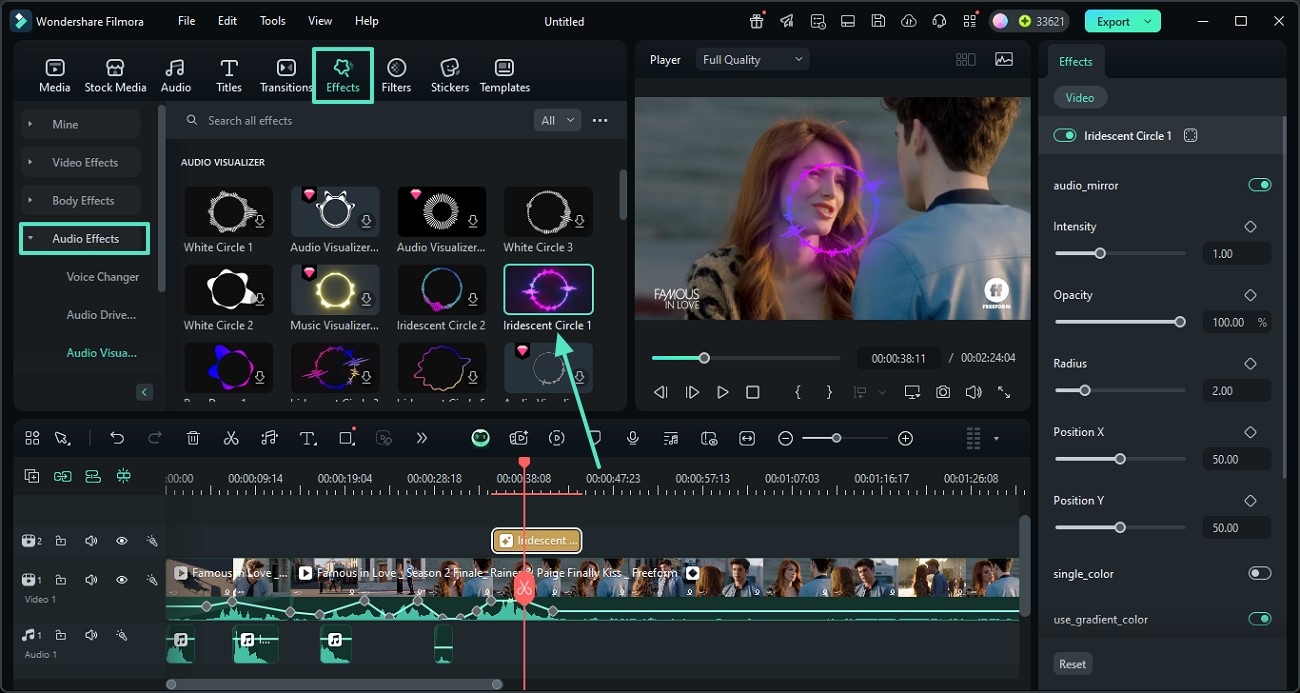The height and width of the screenshot is (693, 1300).
Task: Click the Export button
Action: point(1113,21)
